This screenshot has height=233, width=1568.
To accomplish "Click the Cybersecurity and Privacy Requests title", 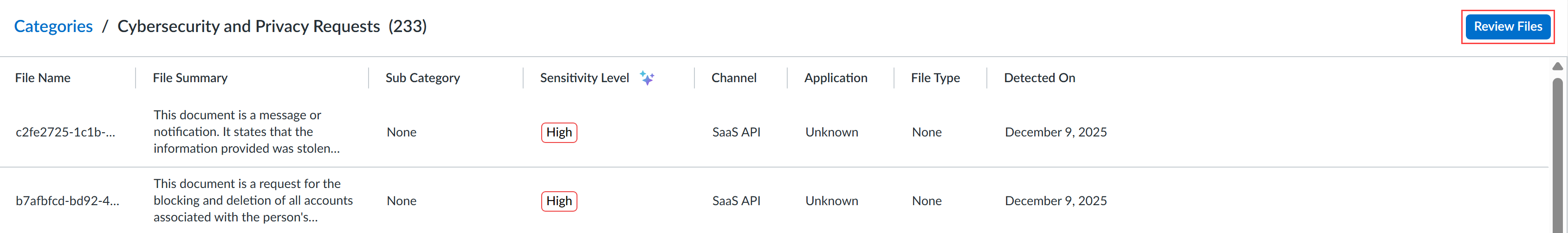I will click(248, 26).
